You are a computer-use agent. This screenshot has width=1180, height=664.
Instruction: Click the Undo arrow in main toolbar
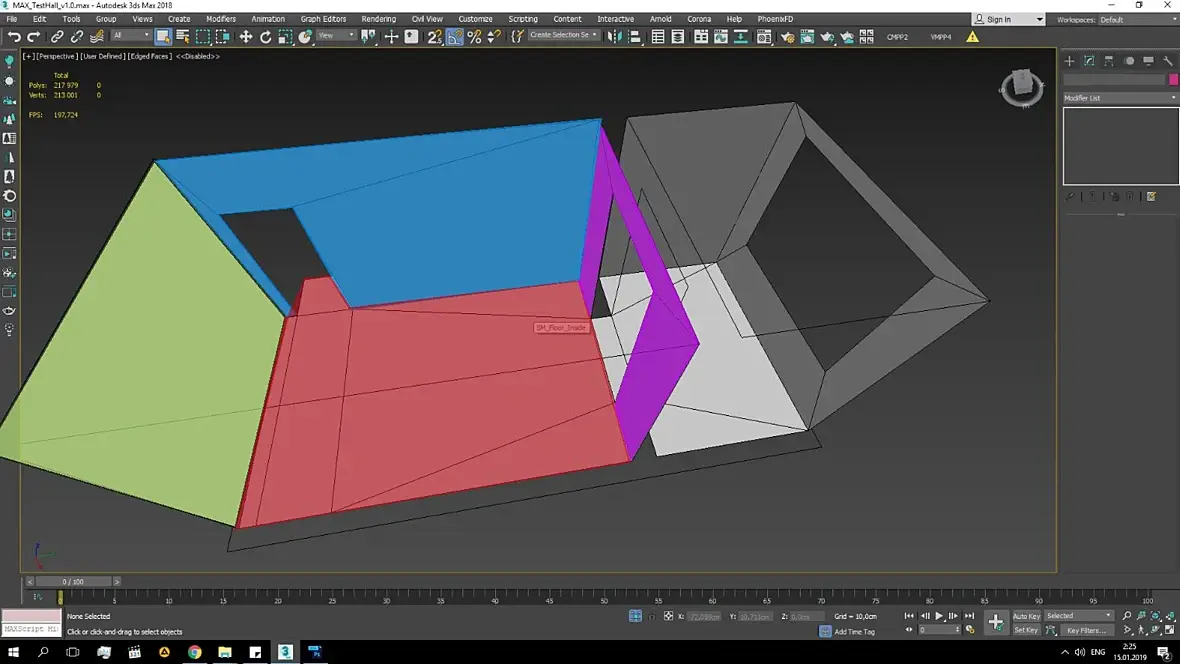14,37
